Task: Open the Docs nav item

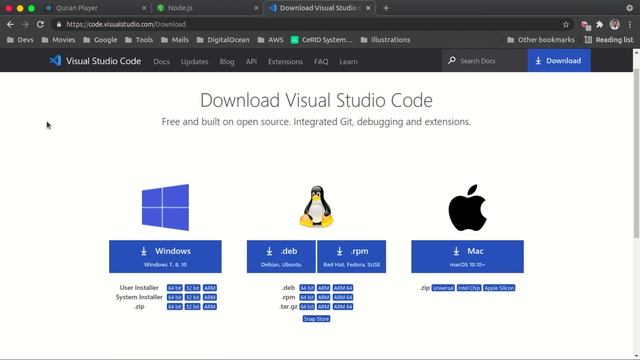Action: click(161, 61)
